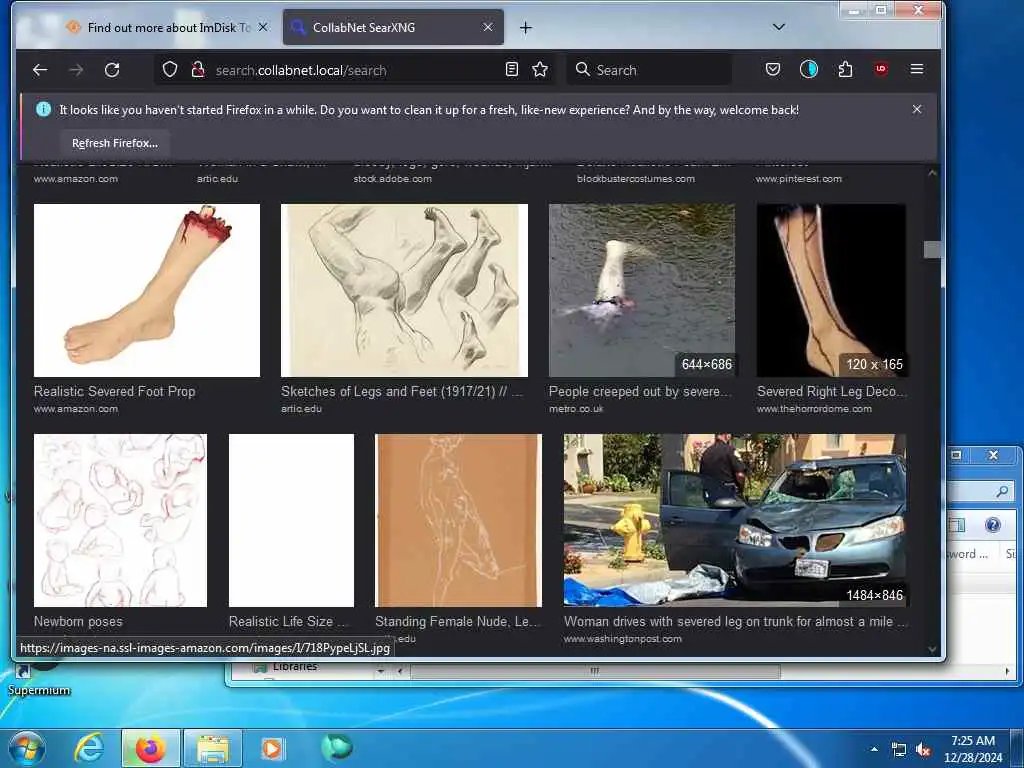Screen dimensions: 1024x768
Task: Open the green globe taskbar icon
Action: tap(337, 747)
